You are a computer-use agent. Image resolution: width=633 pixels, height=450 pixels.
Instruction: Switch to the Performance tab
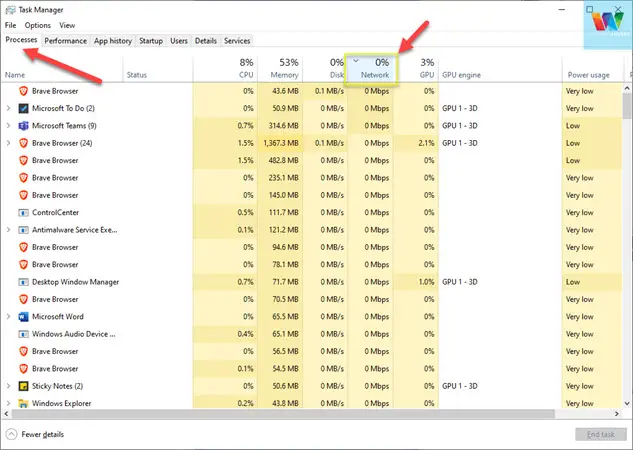coord(65,41)
